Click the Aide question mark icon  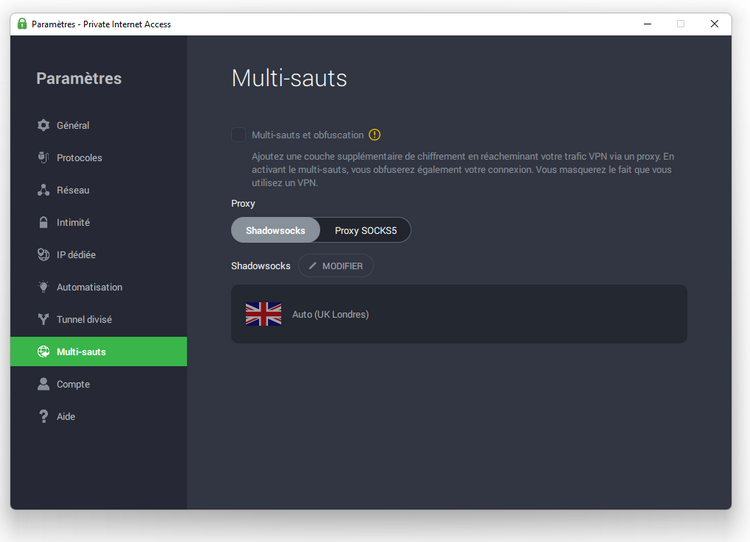44,416
